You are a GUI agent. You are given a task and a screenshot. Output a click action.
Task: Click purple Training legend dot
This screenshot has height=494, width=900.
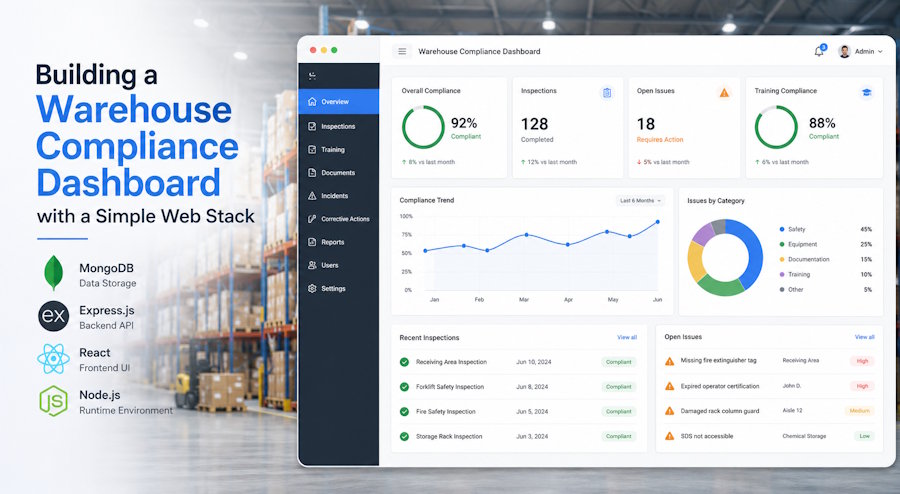782,274
